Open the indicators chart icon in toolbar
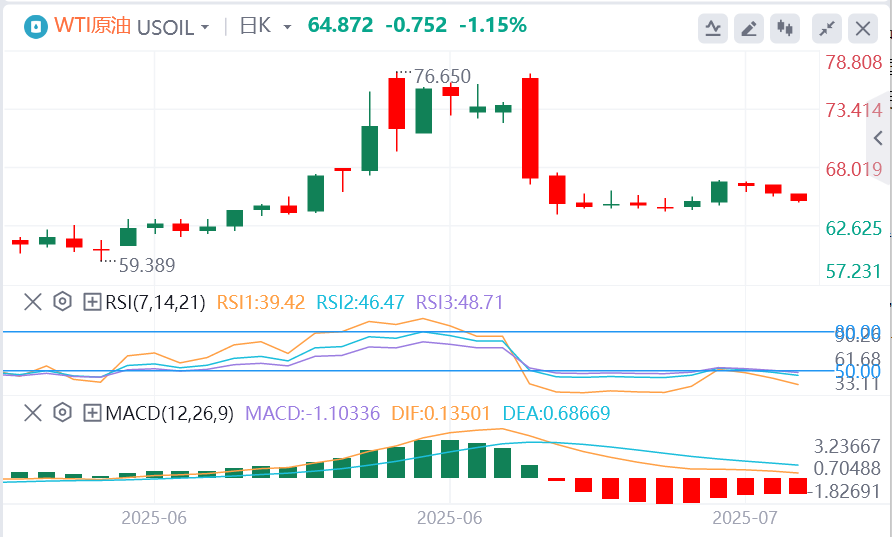This screenshot has width=892, height=537. [x=714, y=28]
